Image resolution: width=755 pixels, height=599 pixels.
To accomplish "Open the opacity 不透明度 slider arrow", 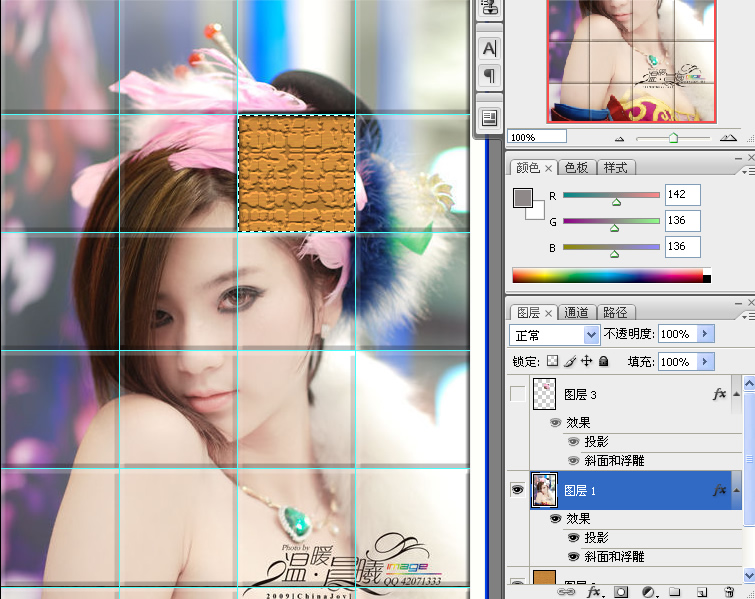I will [705, 334].
